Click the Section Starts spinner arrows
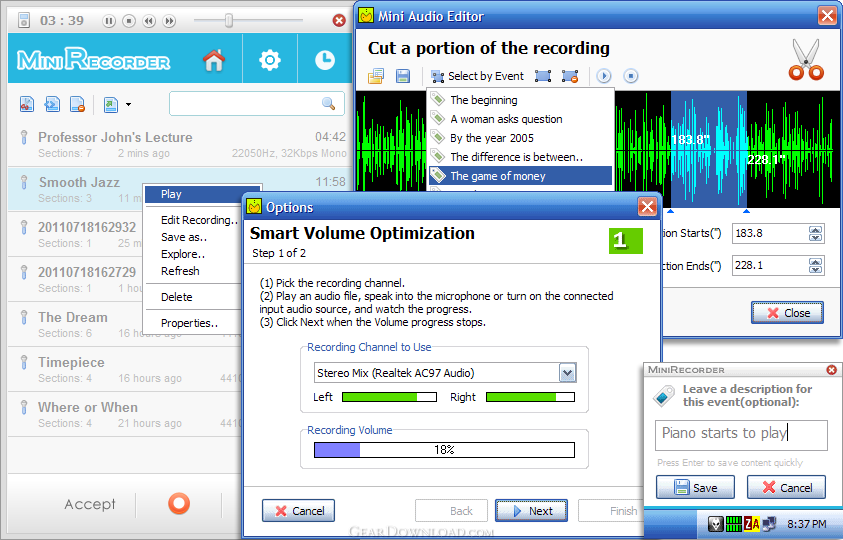Viewport: 843px width, 540px height. pyautogui.click(x=816, y=233)
